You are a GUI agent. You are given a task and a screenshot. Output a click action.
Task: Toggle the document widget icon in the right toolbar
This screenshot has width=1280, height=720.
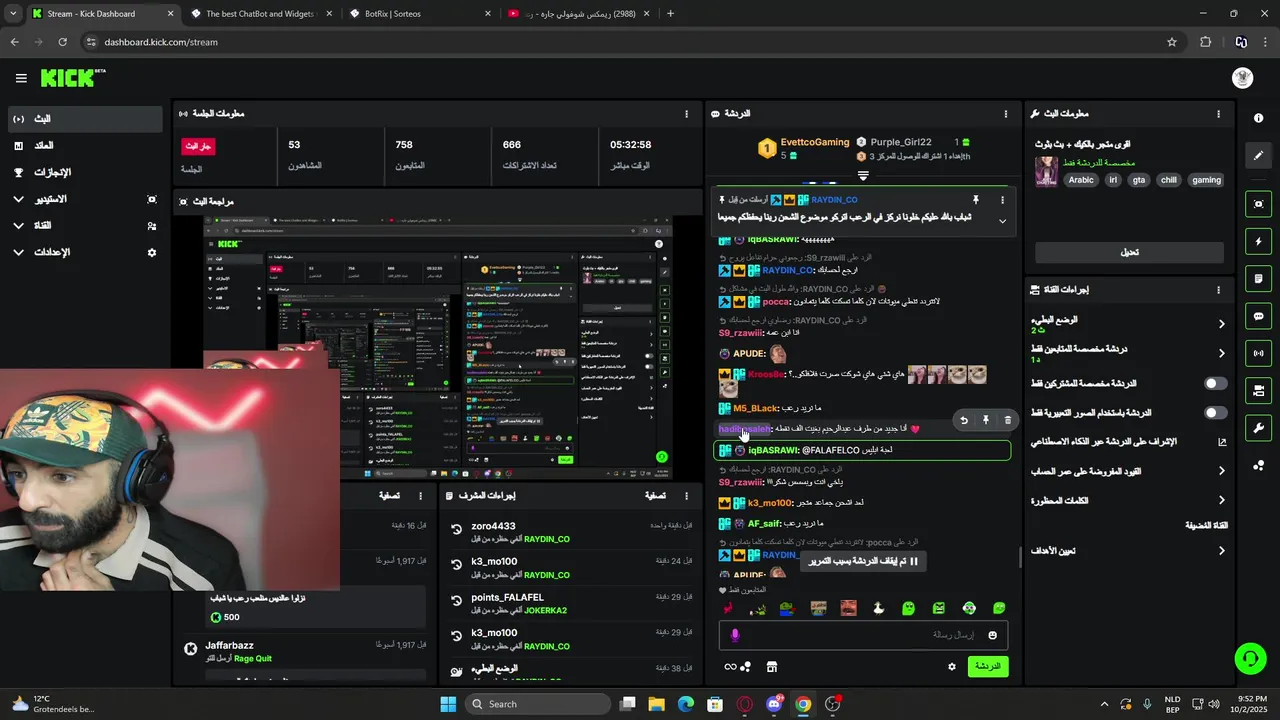(1258, 278)
